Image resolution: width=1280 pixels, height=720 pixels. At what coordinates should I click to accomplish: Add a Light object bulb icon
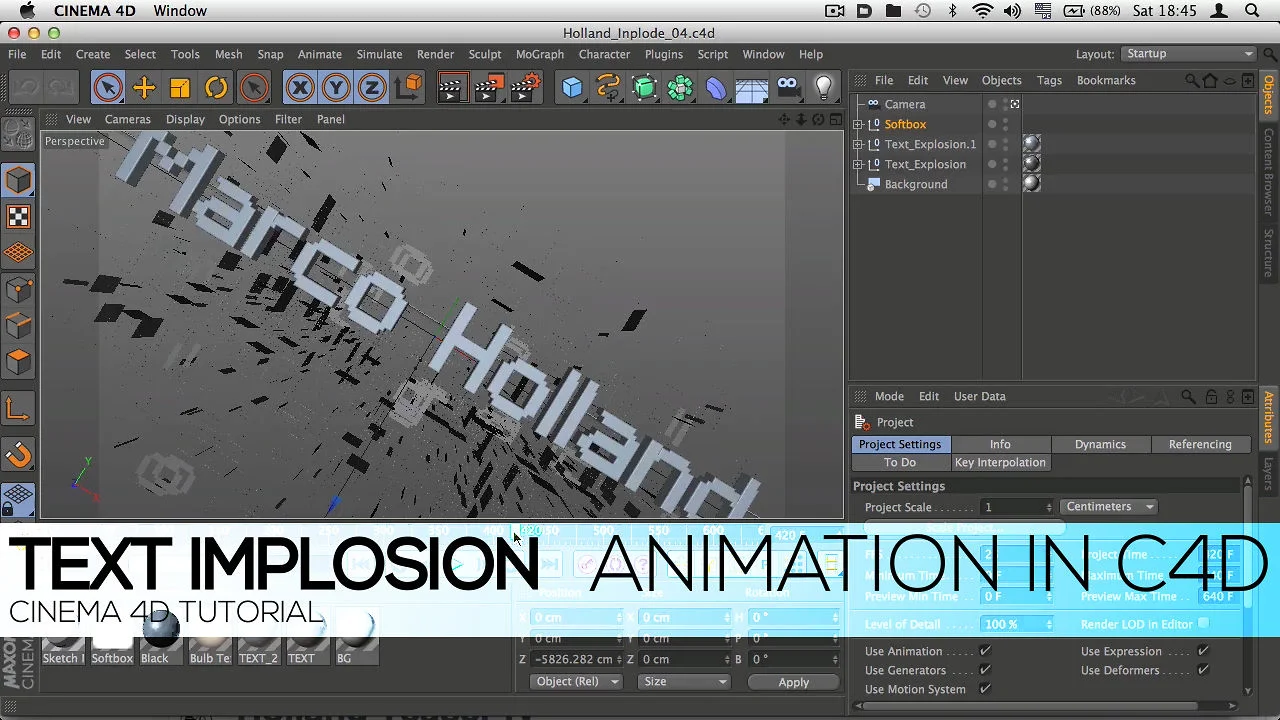[x=824, y=88]
